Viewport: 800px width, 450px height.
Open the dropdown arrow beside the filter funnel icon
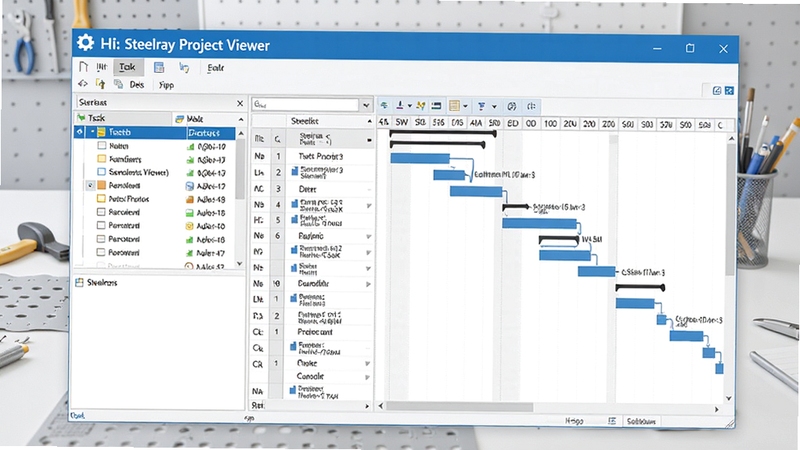(494, 106)
